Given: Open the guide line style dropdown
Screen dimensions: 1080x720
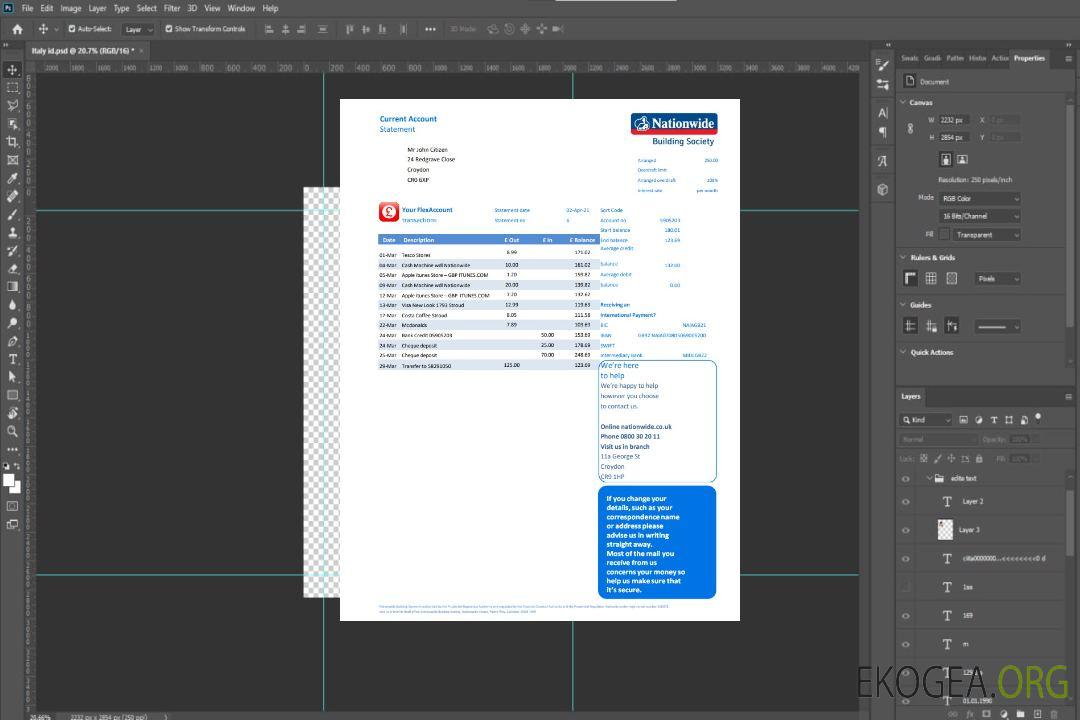Looking at the screenshot, I should [998, 327].
